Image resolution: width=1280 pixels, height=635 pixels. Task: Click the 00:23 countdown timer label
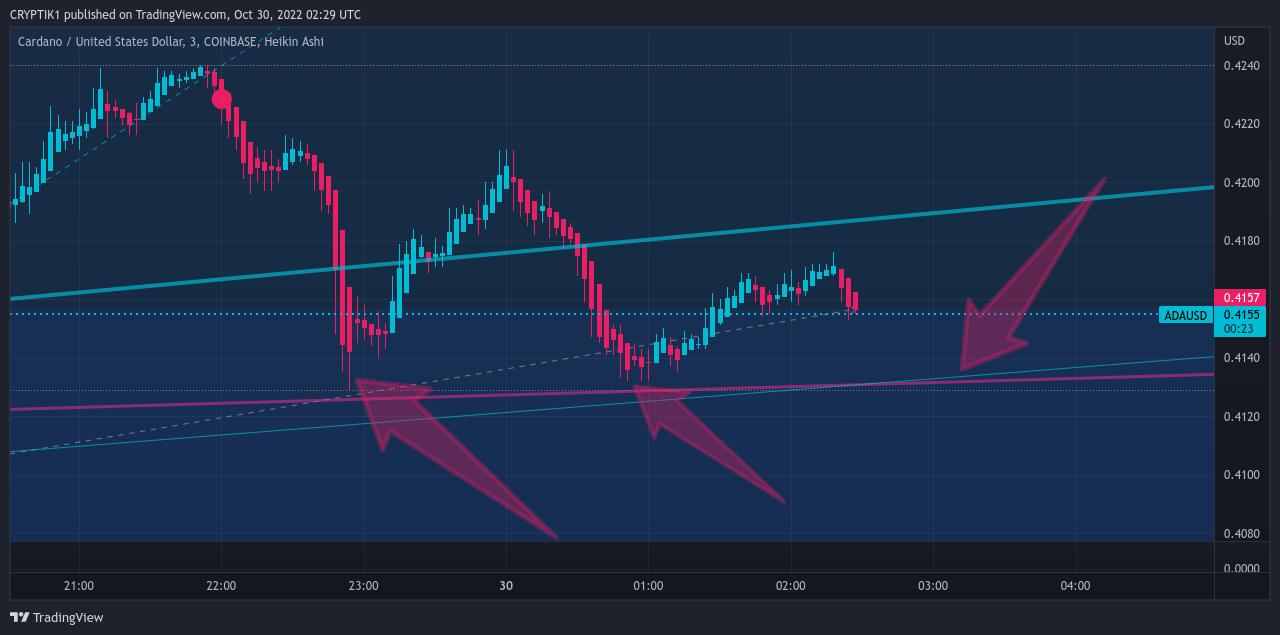click(1239, 328)
